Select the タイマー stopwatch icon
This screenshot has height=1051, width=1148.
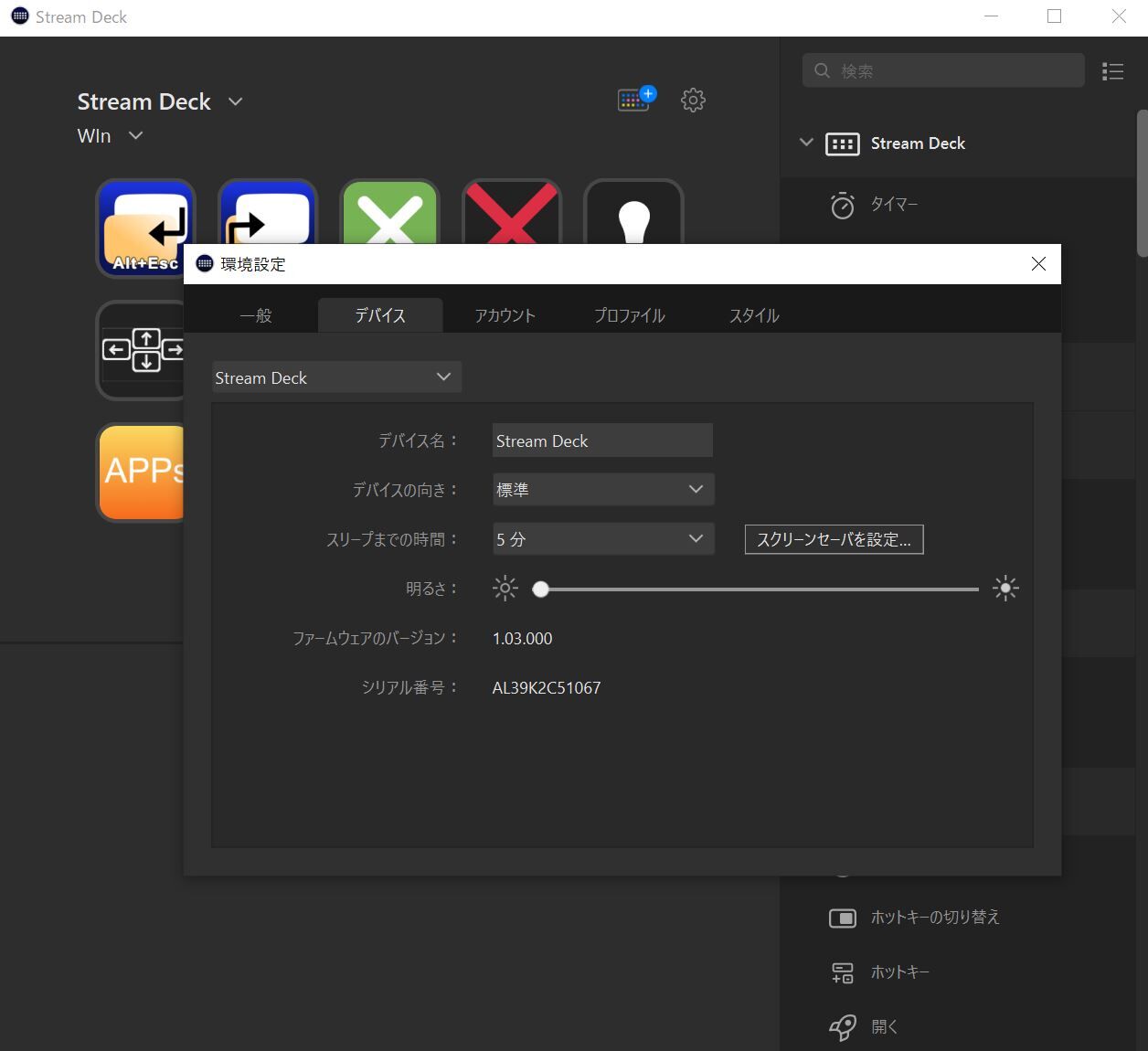[x=843, y=205]
